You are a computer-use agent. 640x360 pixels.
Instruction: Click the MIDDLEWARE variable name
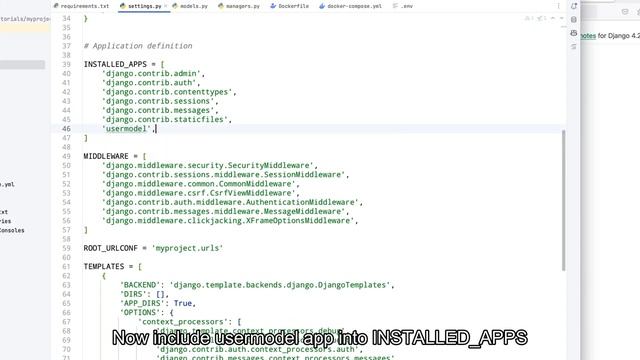pos(106,156)
